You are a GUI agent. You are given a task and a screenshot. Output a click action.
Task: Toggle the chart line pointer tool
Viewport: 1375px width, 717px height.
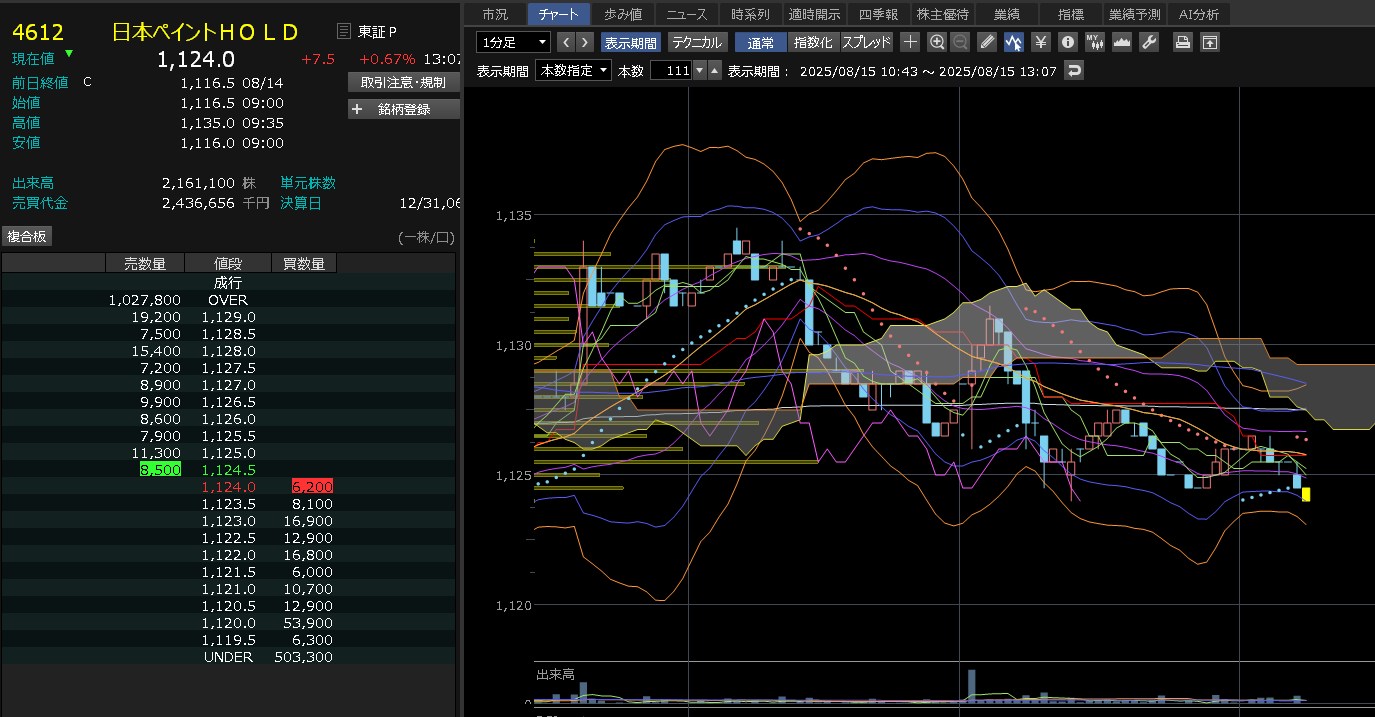click(1014, 42)
